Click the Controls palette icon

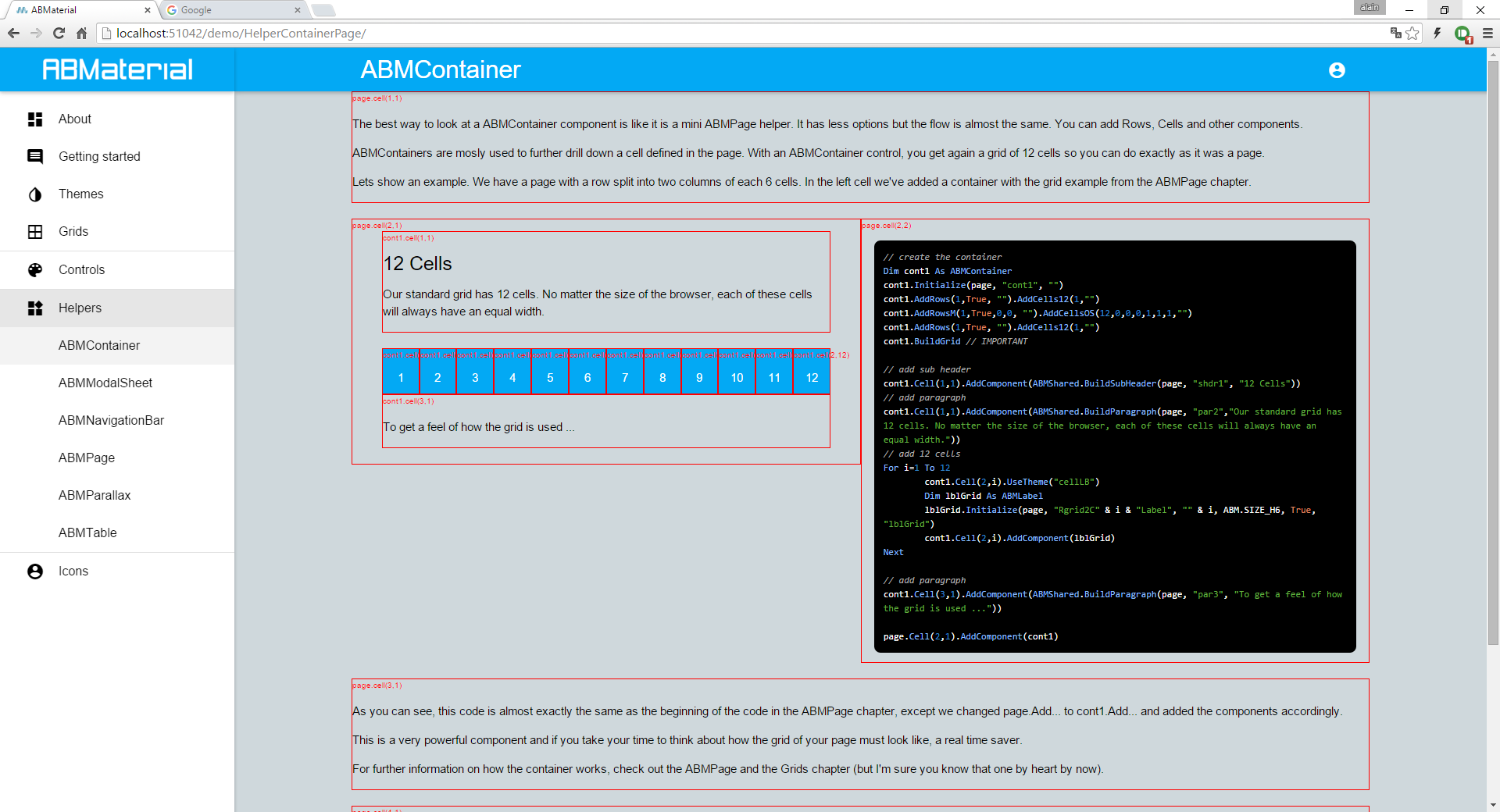point(35,270)
